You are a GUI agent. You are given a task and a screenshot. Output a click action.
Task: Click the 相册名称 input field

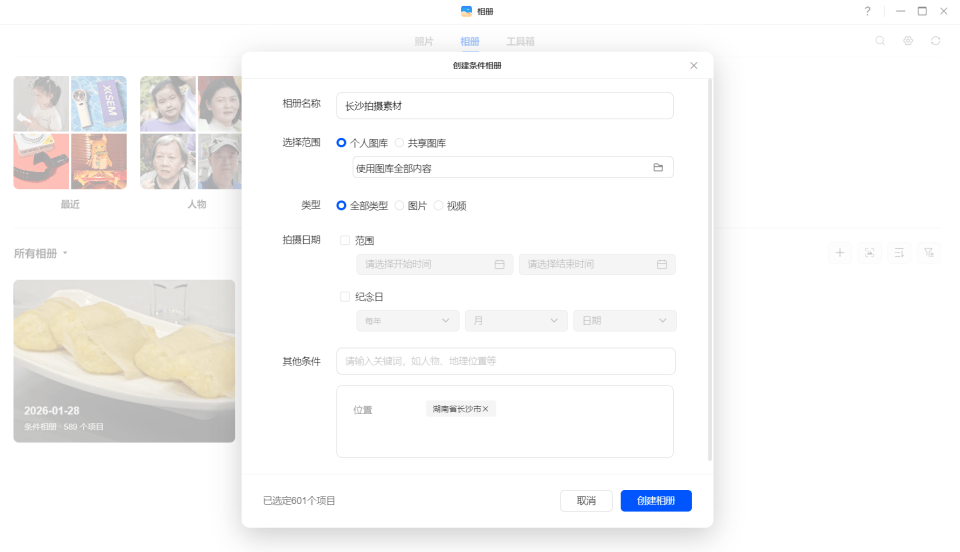(504, 106)
